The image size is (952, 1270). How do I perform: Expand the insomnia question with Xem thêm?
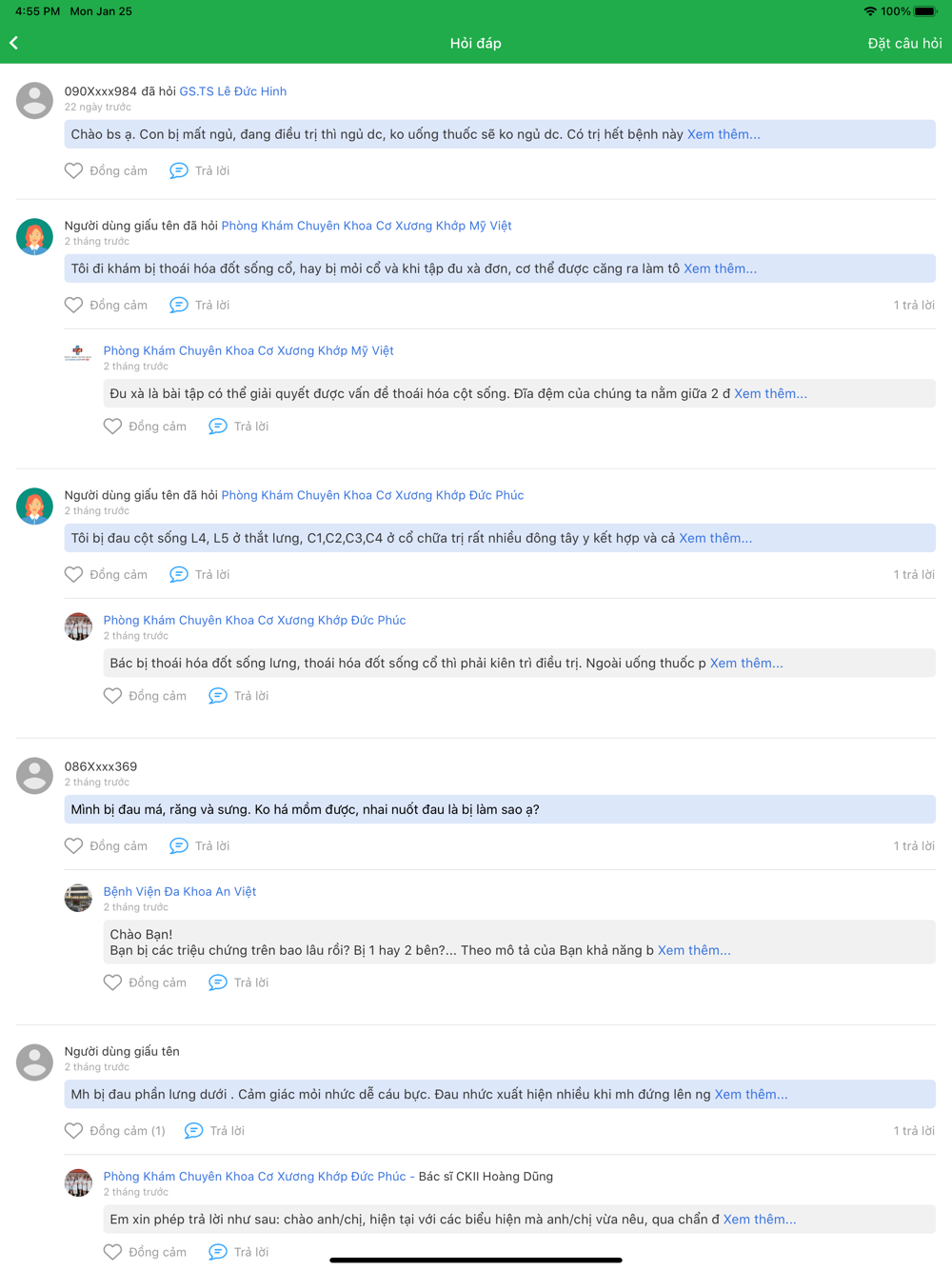pyautogui.click(x=723, y=134)
